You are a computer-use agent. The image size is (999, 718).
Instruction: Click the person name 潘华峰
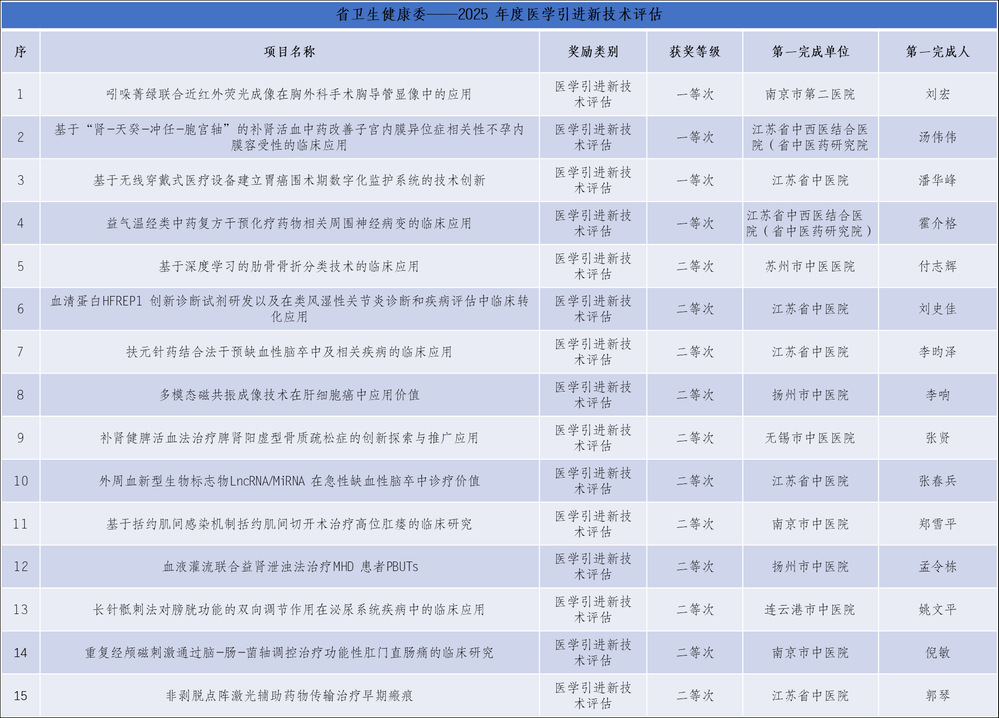tap(937, 181)
